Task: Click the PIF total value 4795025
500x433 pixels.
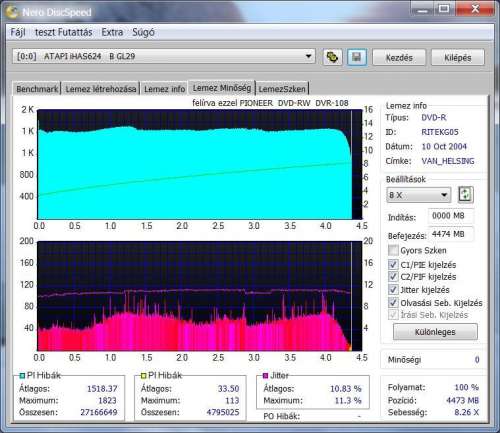Action: coord(223,412)
